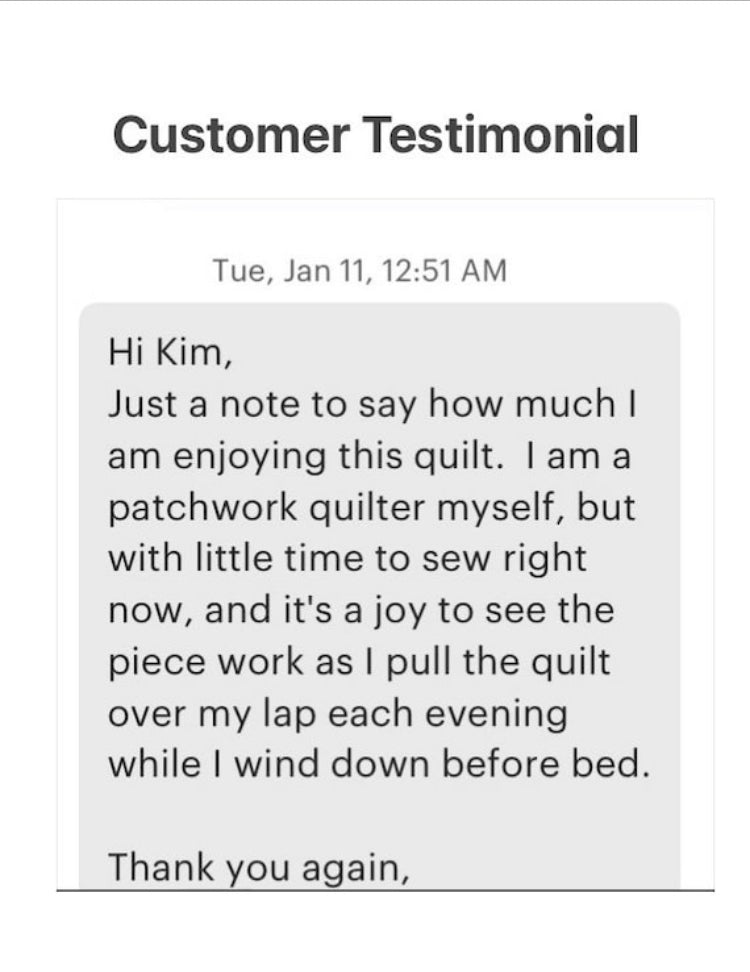The width and height of the screenshot is (750, 972).
Task: Click the "Customer Testimonial" heading
Action: [375, 135]
